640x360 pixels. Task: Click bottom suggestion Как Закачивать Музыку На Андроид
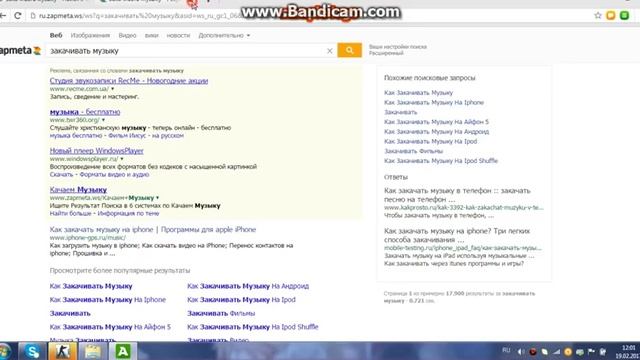(248, 286)
